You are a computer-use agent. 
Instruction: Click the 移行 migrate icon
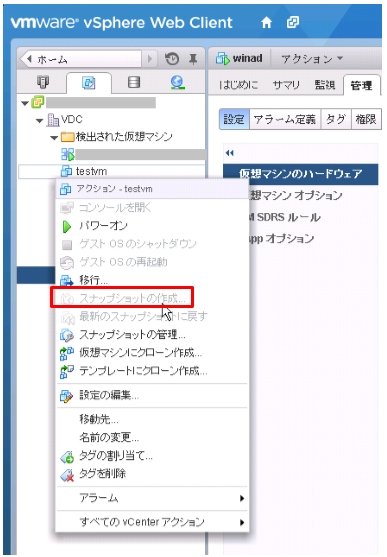coord(66,280)
